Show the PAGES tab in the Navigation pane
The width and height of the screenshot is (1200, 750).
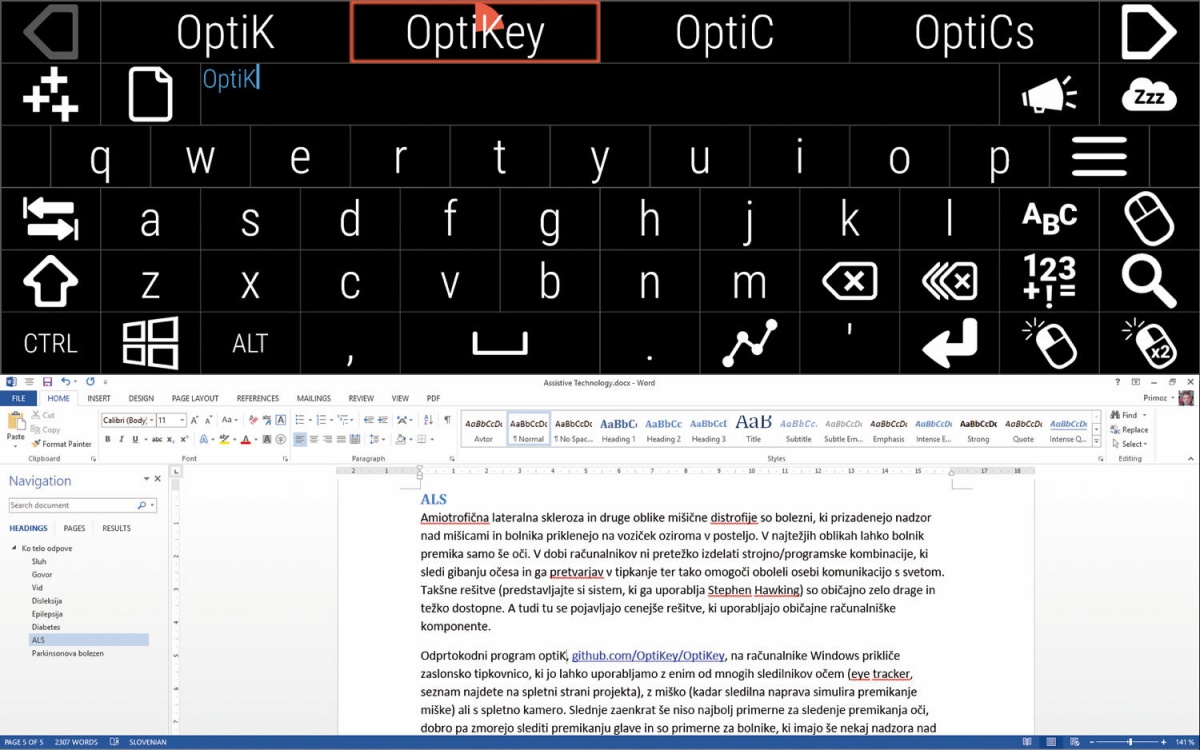[75, 528]
